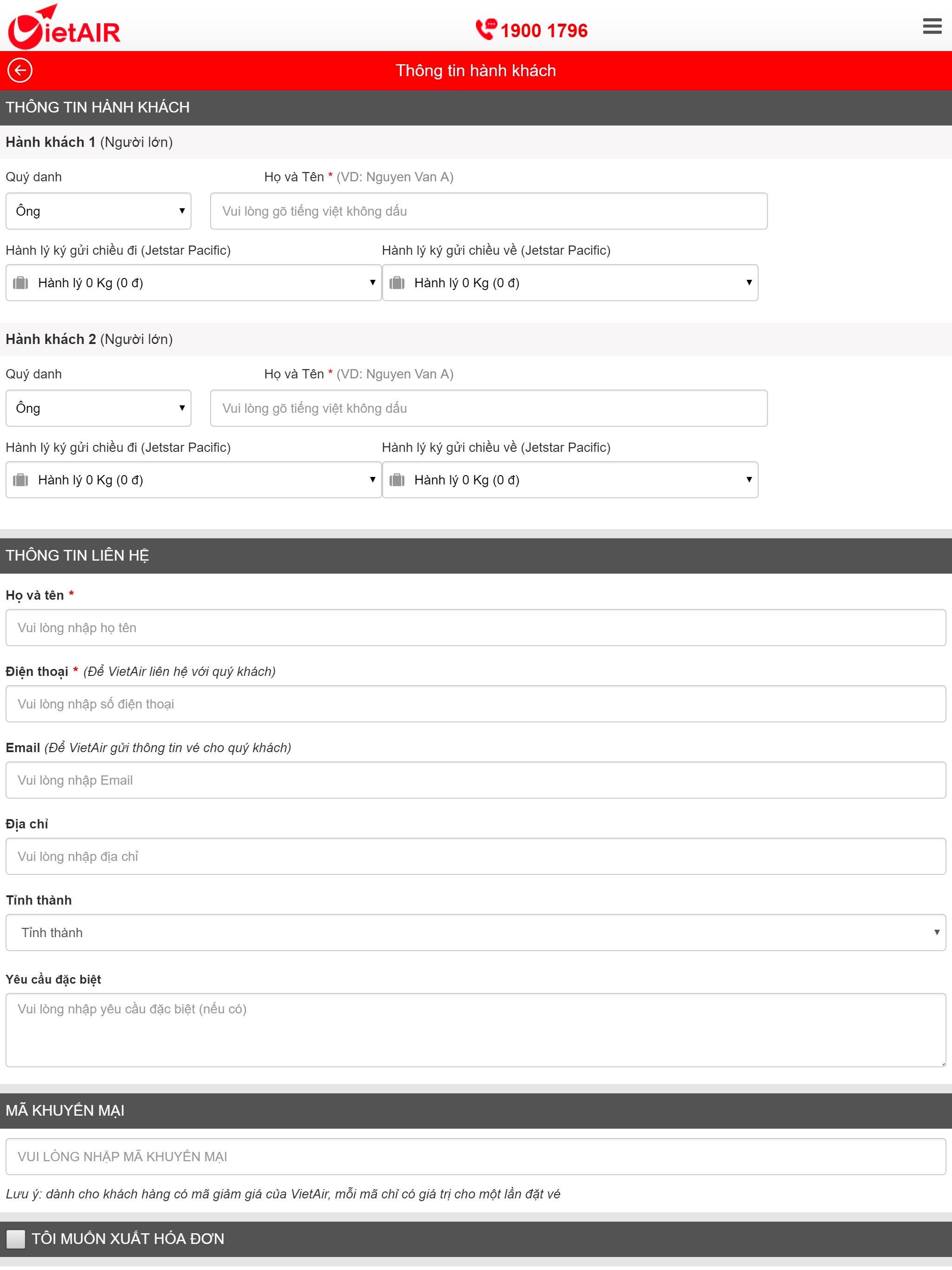Click the promo code input field
This screenshot has height=1270, width=952.
476,1156
